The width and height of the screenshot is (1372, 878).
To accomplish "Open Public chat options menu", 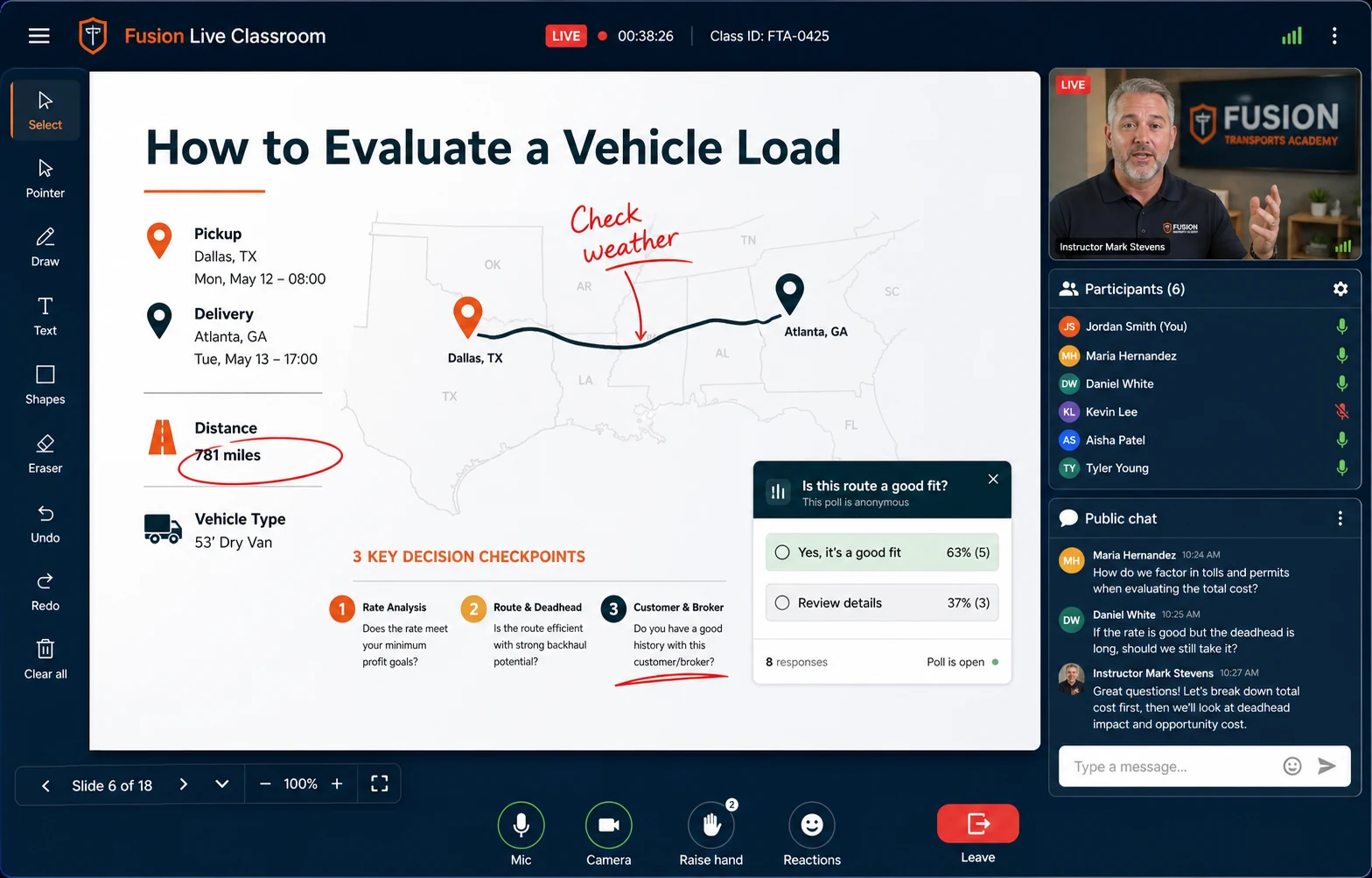I will click(x=1340, y=518).
